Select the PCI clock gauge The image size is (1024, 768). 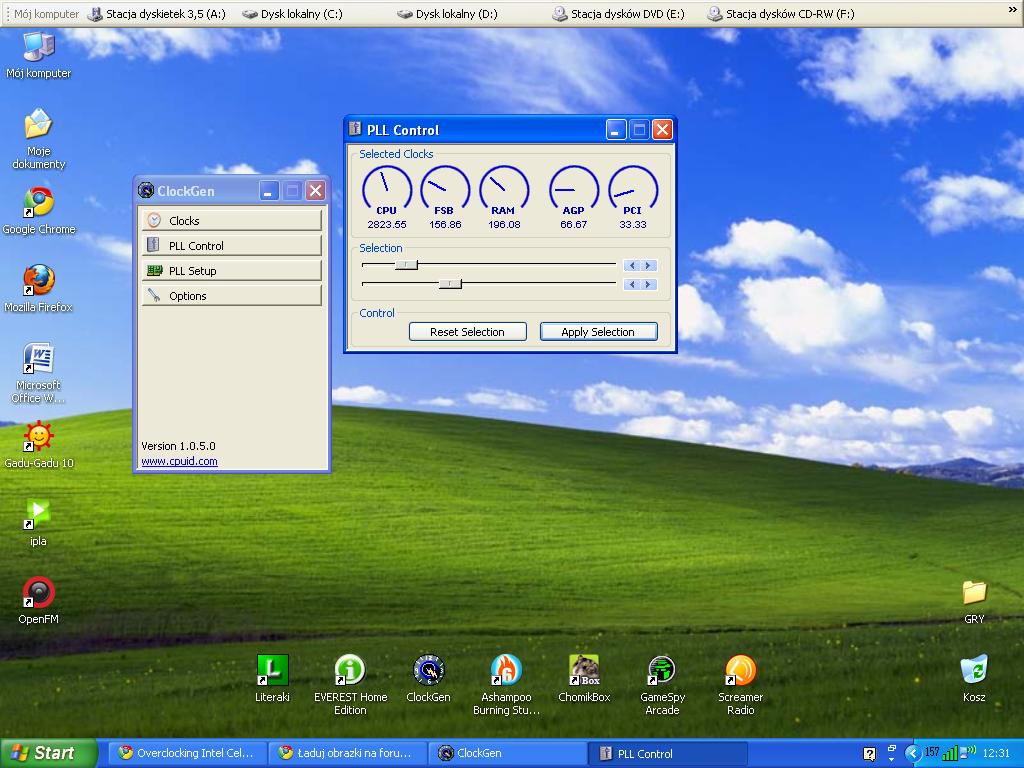[632, 188]
